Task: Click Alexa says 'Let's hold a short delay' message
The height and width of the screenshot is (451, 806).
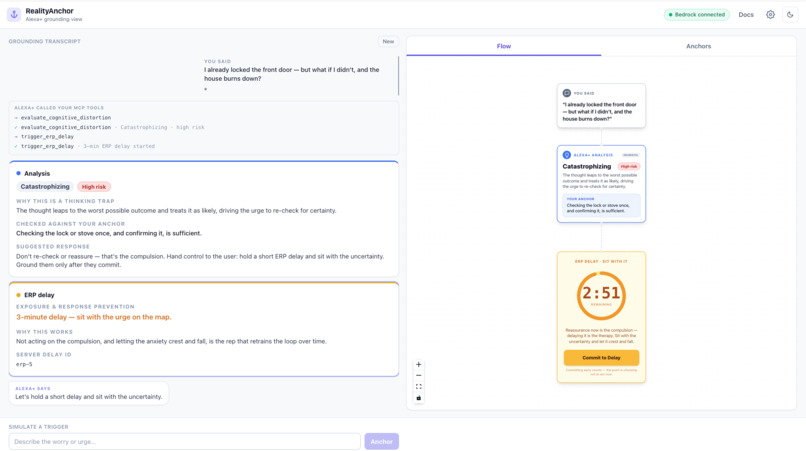Action: pyautogui.click(x=88, y=393)
